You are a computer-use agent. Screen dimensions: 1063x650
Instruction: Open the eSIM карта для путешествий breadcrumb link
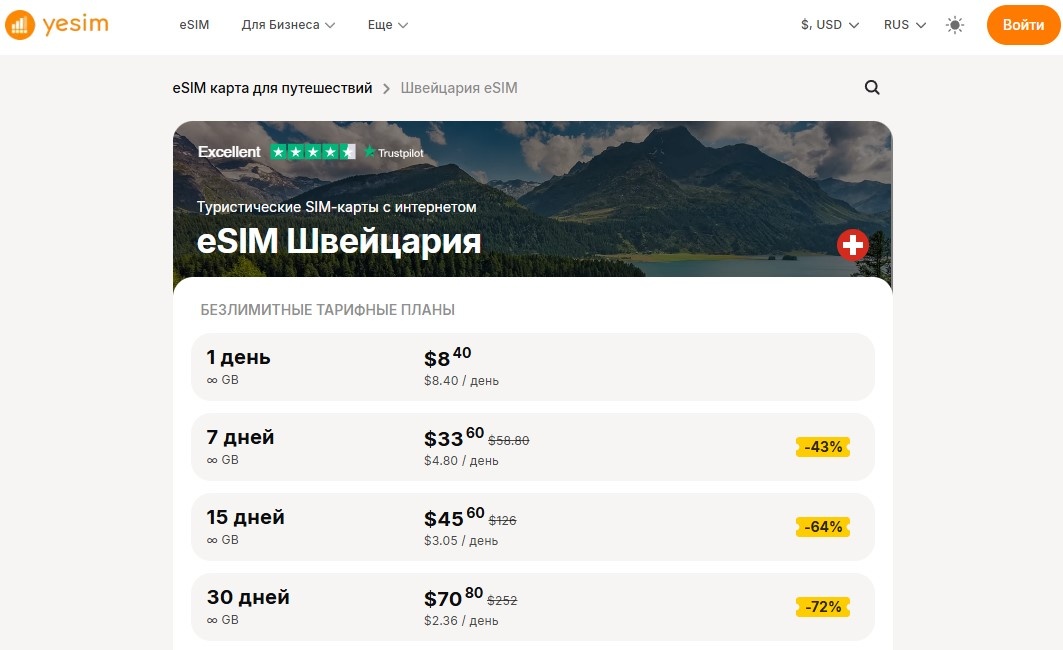click(x=269, y=88)
